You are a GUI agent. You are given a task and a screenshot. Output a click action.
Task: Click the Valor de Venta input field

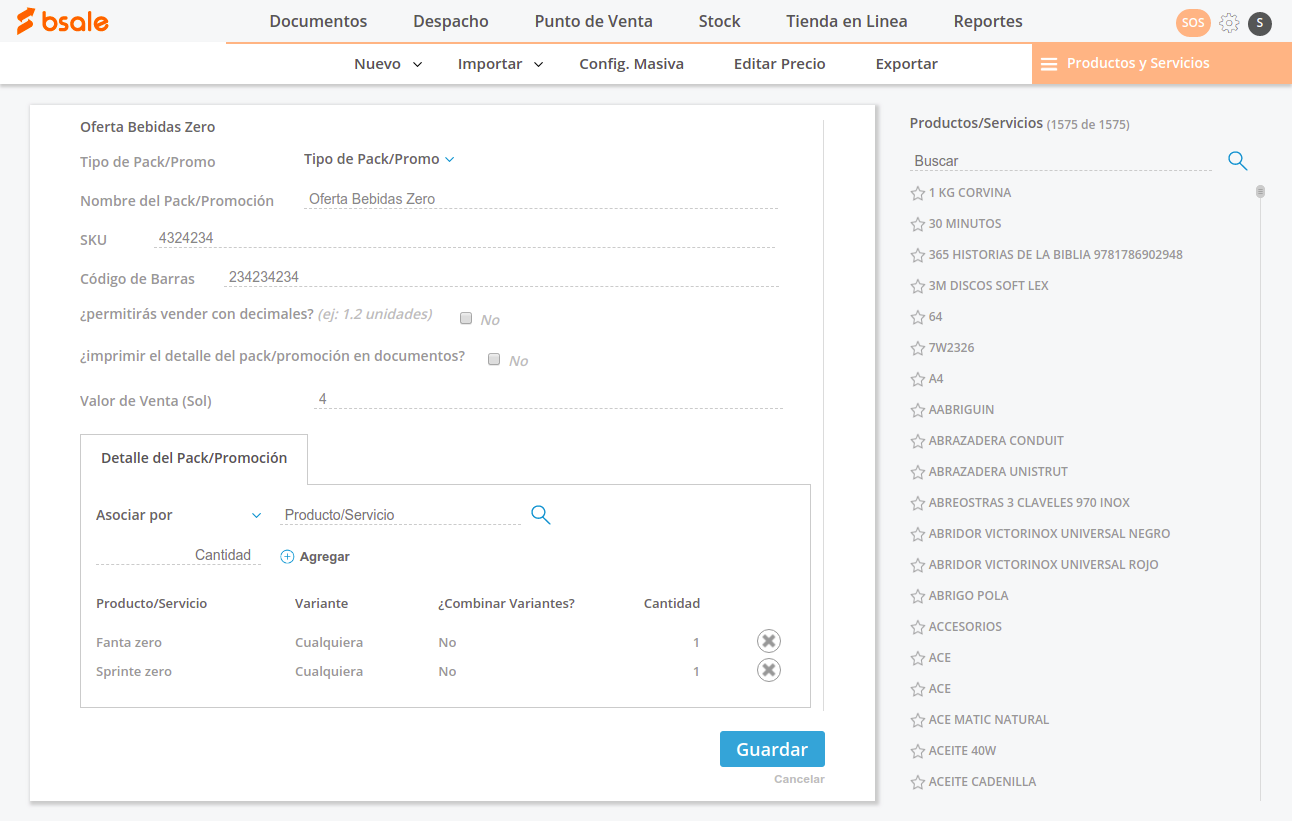pyautogui.click(x=547, y=399)
